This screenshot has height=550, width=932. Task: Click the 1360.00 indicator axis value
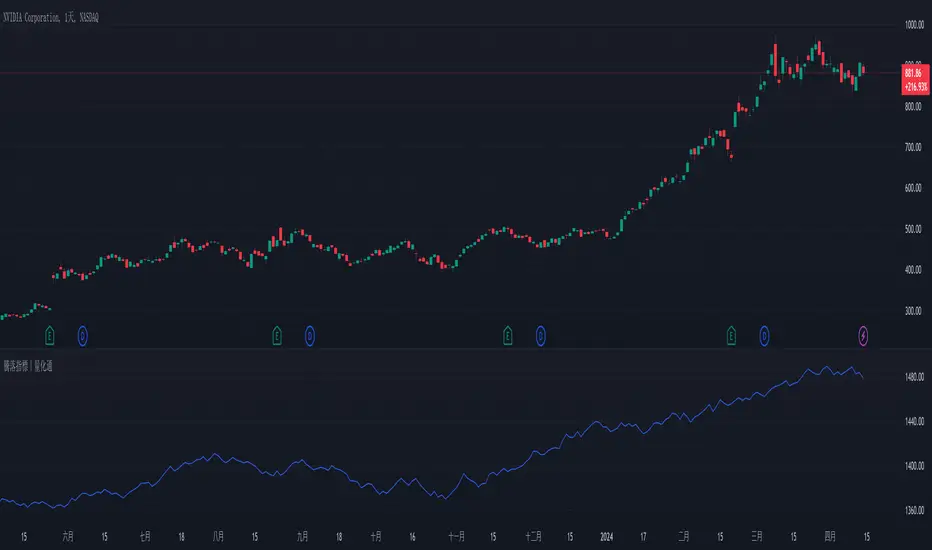click(x=914, y=511)
